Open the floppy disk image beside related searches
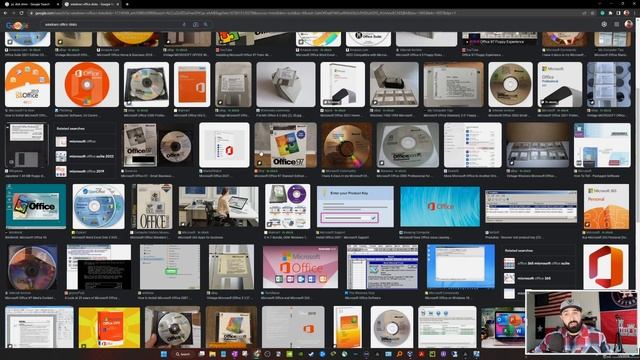The width and height of the screenshot is (640, 360). click(27, 145)
